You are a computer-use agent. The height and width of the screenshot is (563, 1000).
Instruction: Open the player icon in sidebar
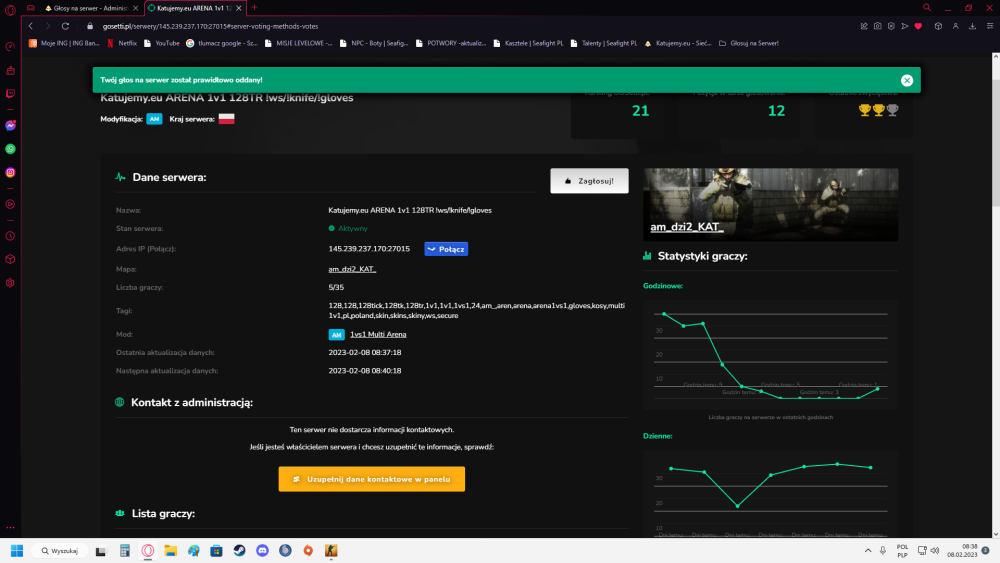click(10, 205)
